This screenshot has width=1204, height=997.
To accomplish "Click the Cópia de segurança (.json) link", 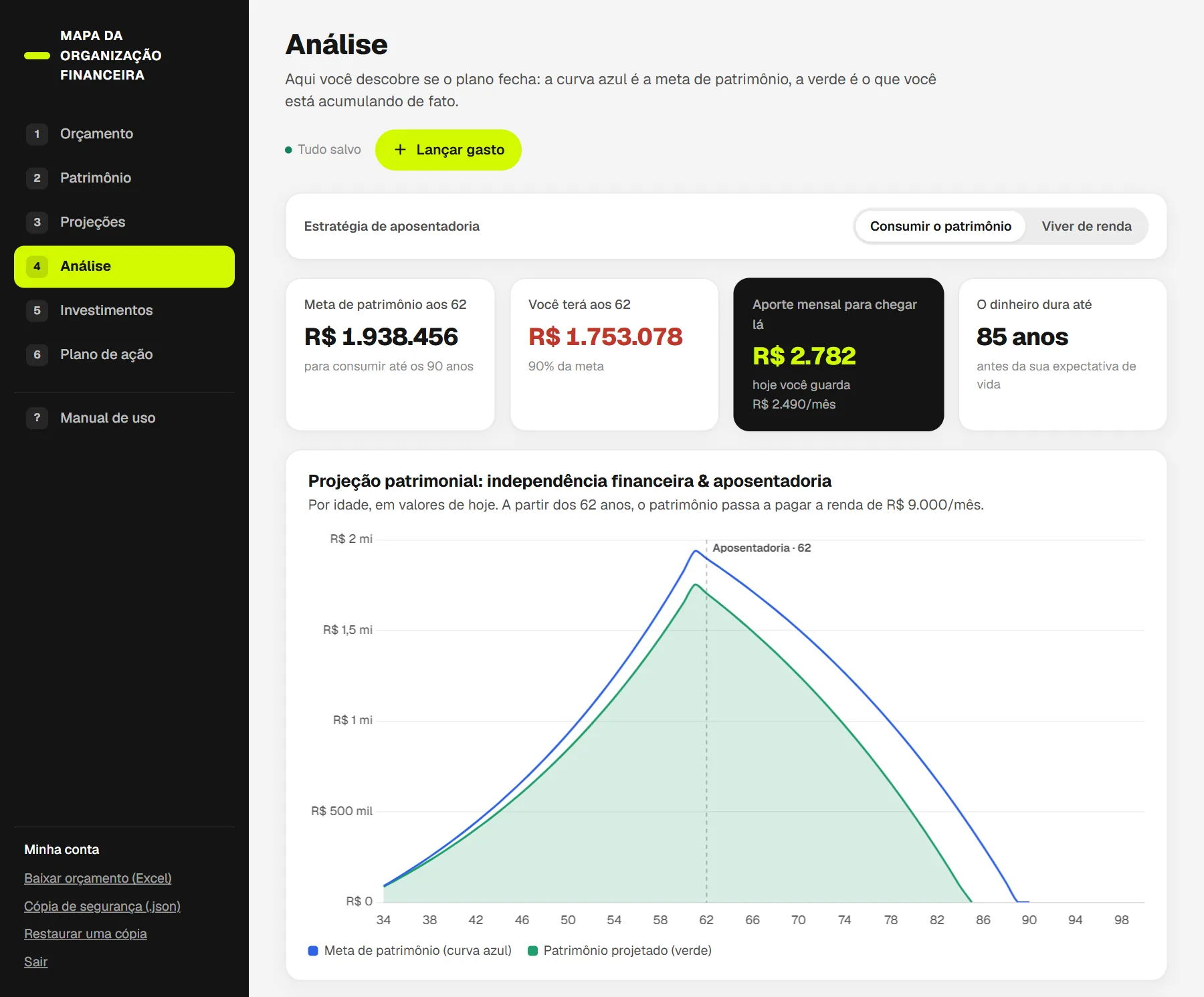I will [x=102, y=906].
